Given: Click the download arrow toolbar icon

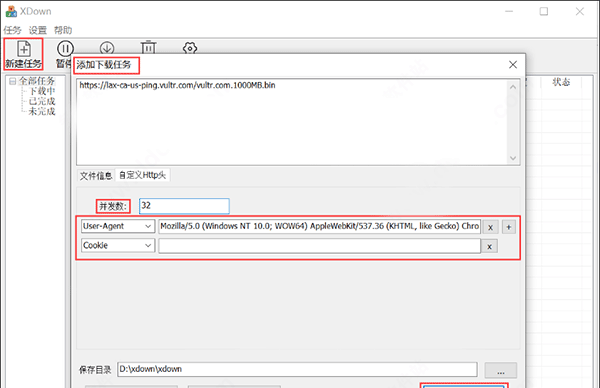Looking at the screenshot, I should coord(107,48).
